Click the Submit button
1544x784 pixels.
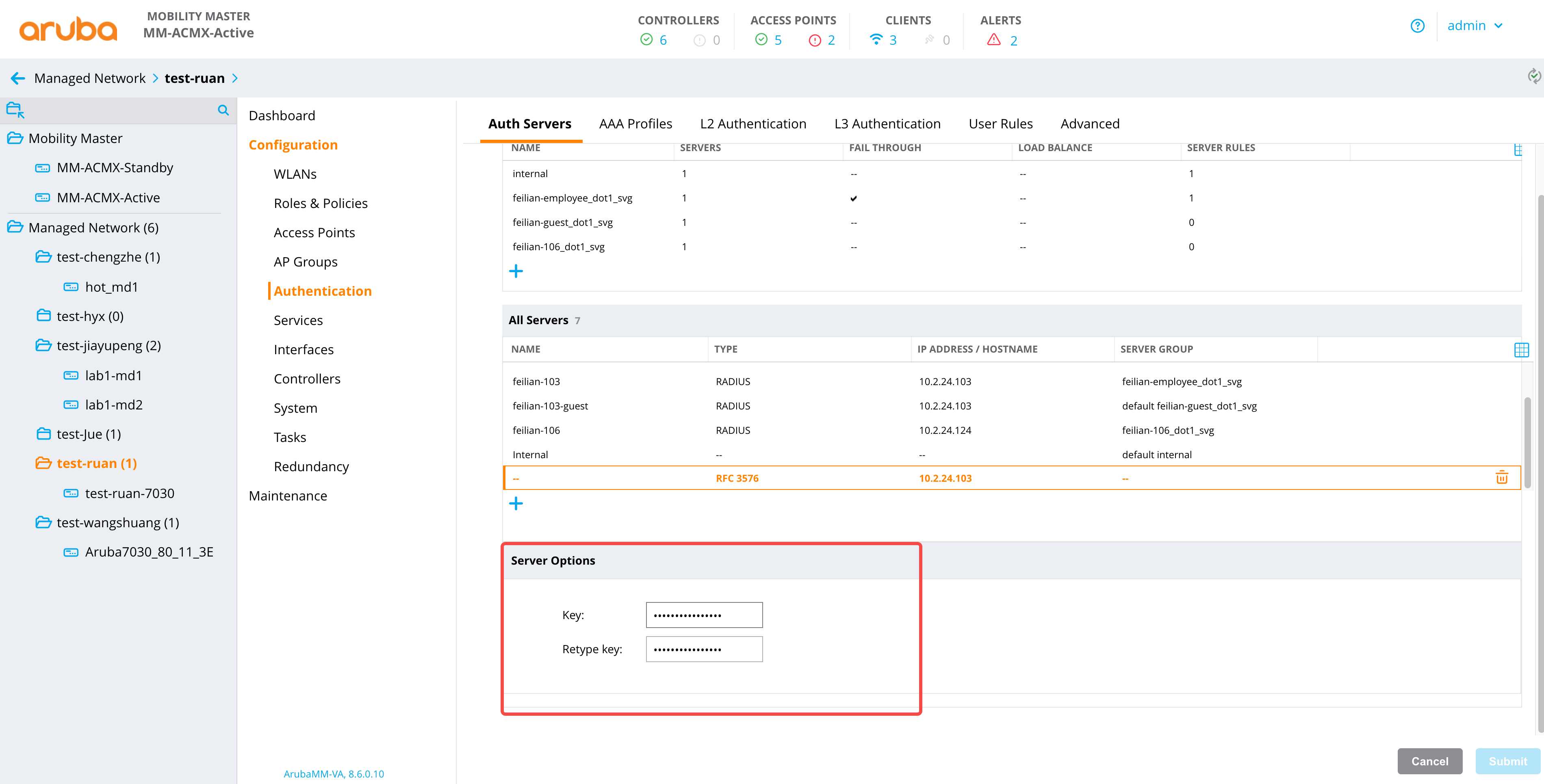tap(1507, 761)
